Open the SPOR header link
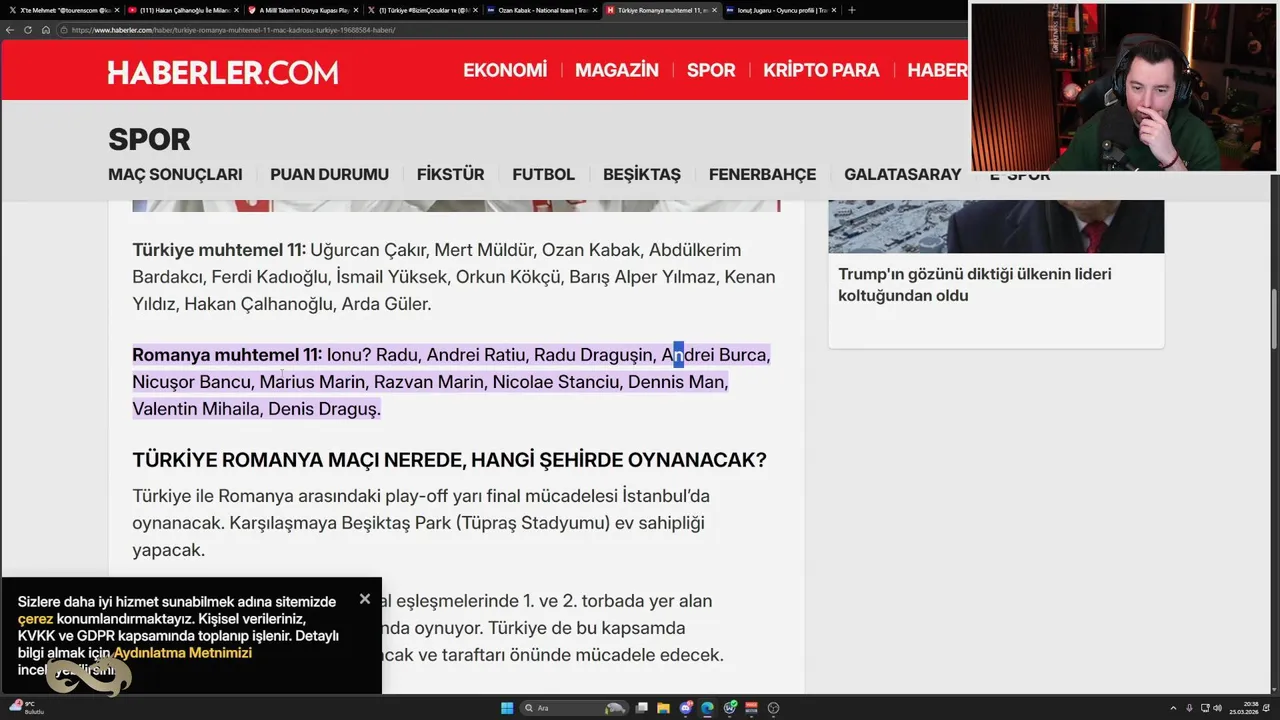Screen dimensions: 1280x720 coord(711,70)
